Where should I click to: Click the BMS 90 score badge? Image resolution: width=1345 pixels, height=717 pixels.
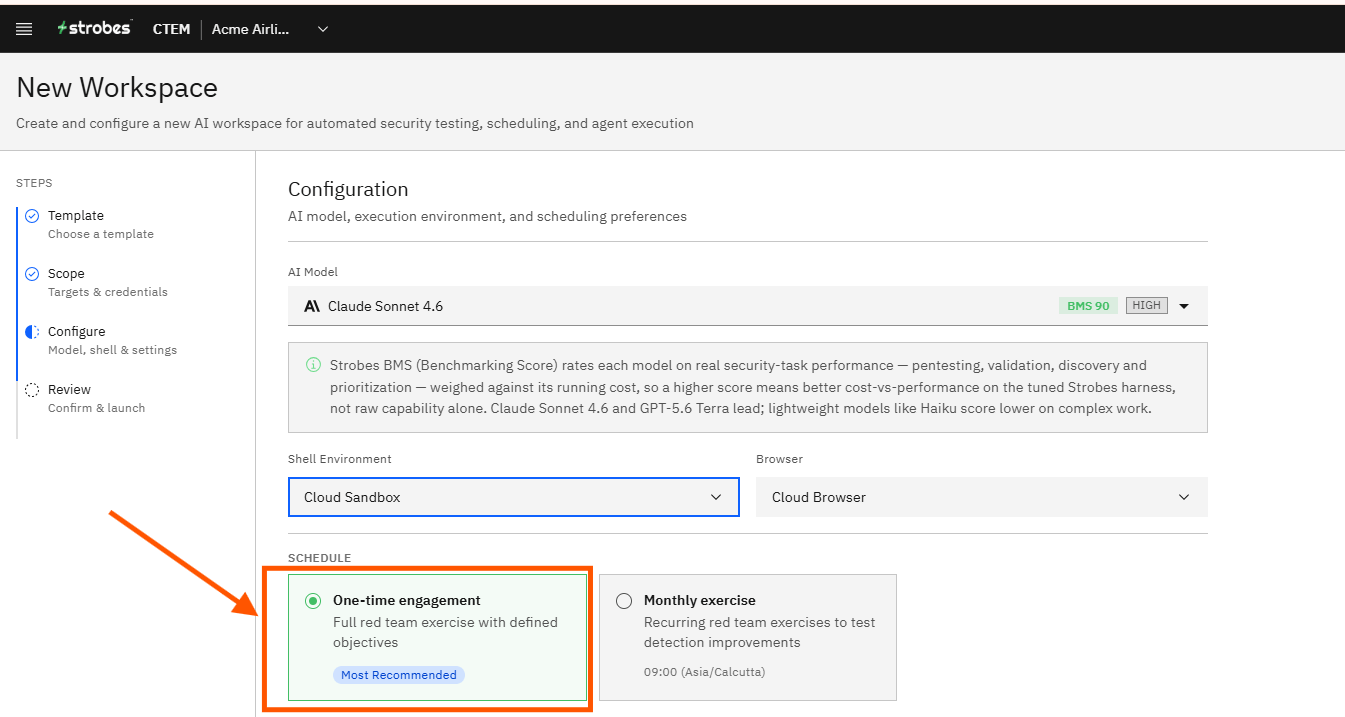[1088, 306]
